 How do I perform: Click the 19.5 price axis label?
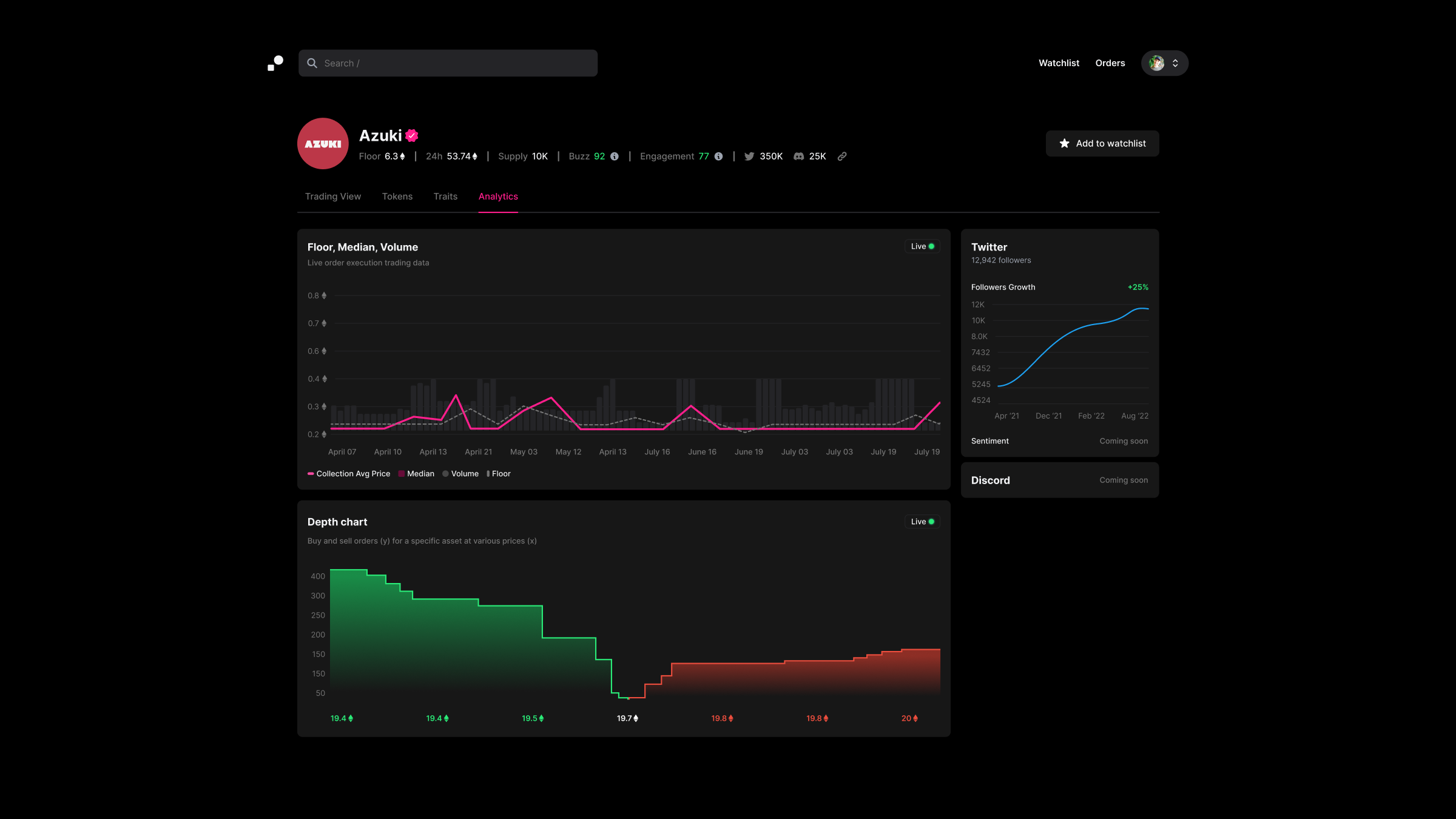click(533, 718)
